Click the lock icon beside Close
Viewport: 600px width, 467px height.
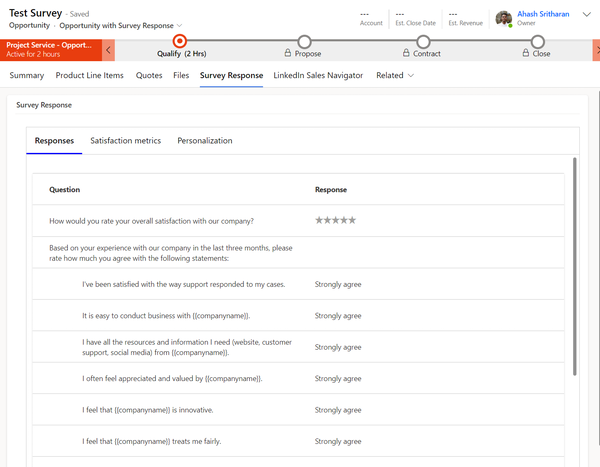pyautogui.click(x=526, y=53)
